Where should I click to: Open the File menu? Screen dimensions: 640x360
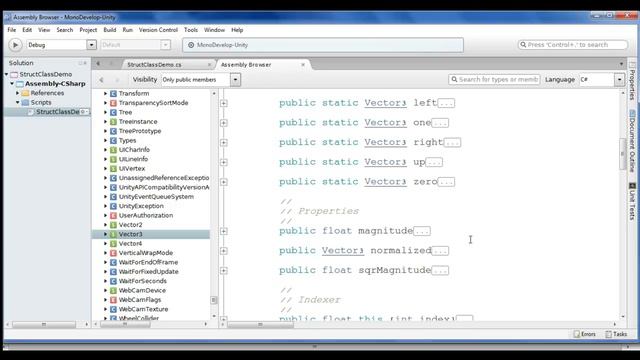tap(11, 30)
